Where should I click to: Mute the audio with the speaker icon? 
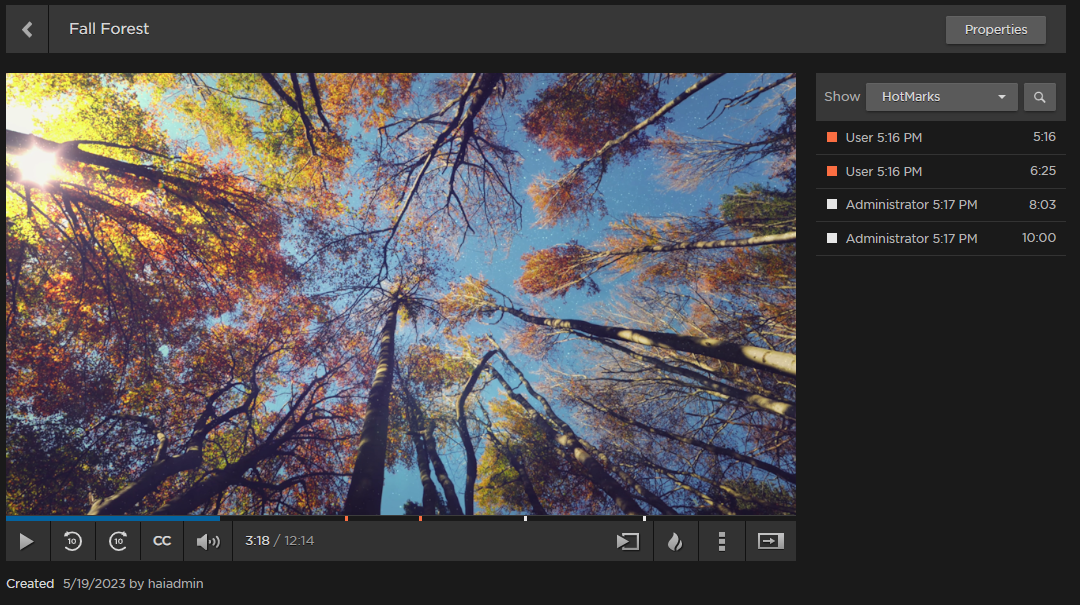click(x=208, y=541)
